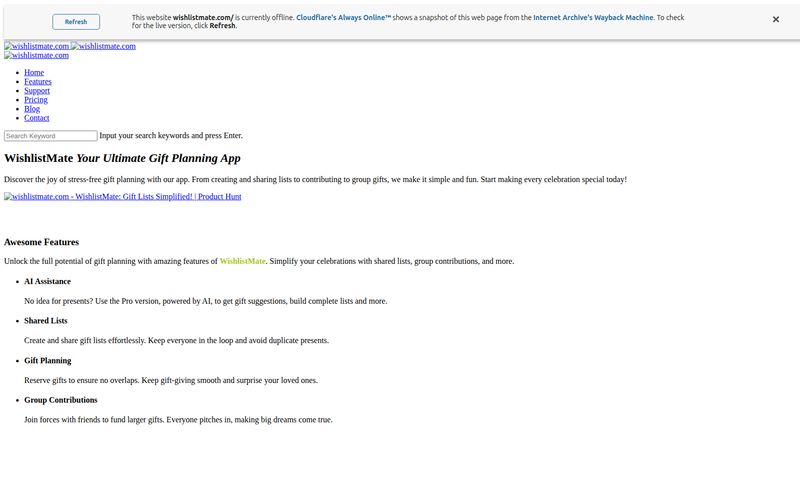Open the Internet Archive's Wayback Machine link
Image resolution: width=800 pixels, height=496 pixels.
593,17
